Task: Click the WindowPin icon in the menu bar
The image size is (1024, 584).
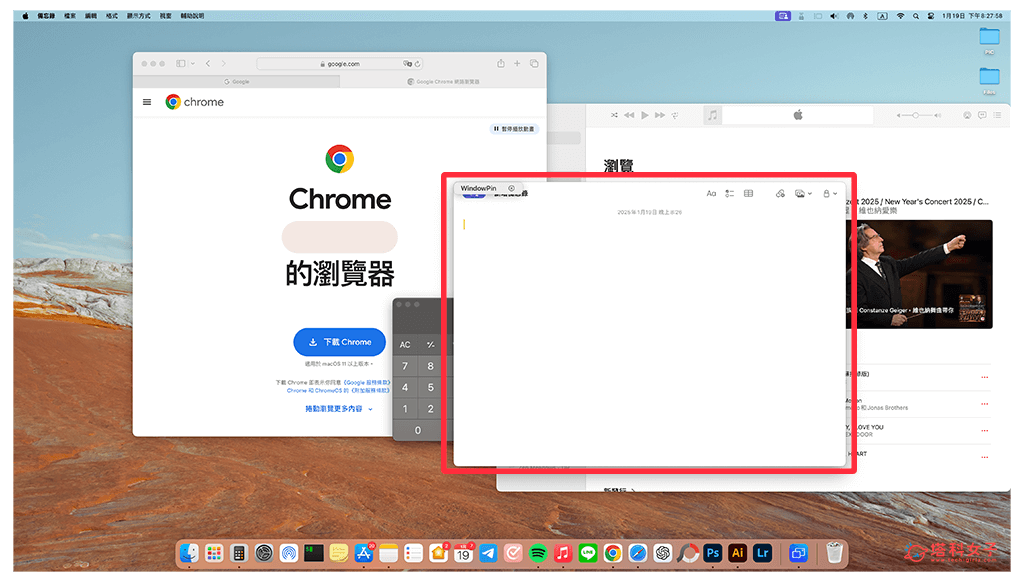Action: [x=782, y=16]
